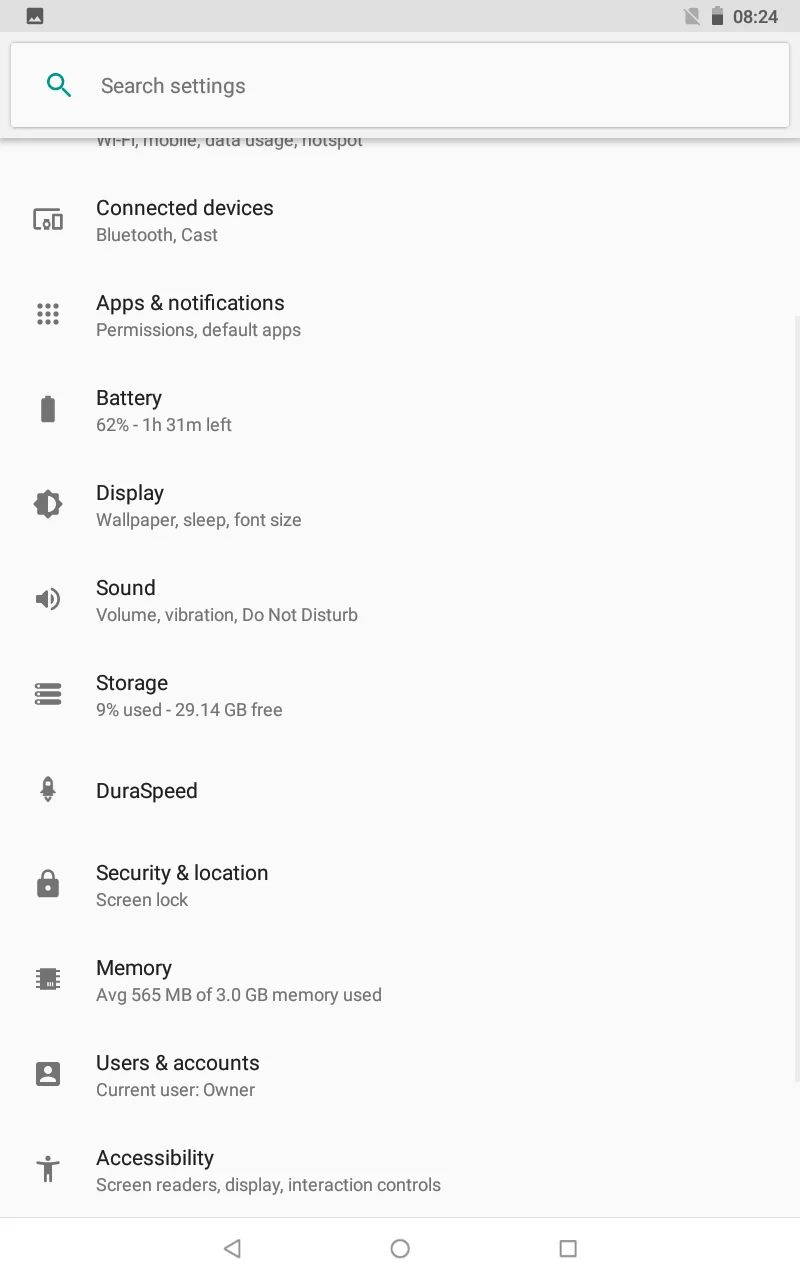Tap the Memory chip icon

(48, 979)
